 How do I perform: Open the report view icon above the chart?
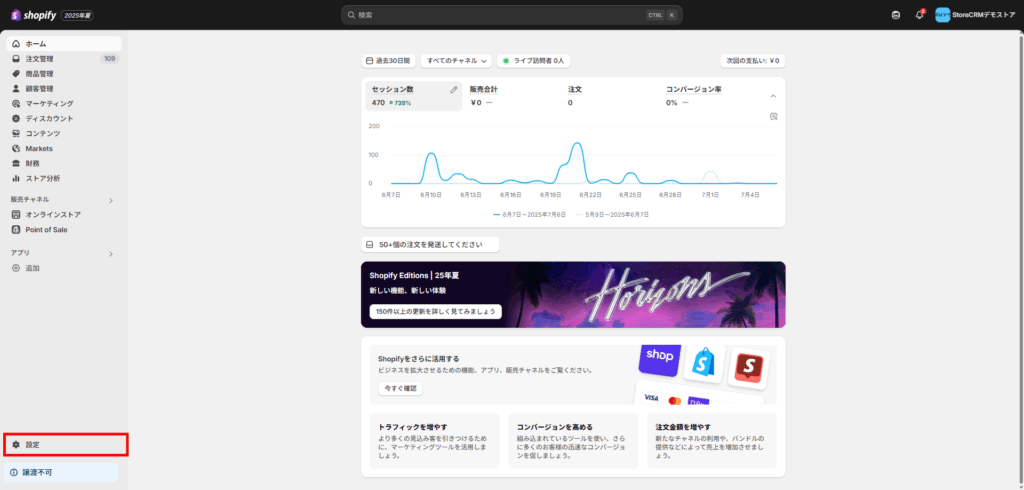point(773,116)
